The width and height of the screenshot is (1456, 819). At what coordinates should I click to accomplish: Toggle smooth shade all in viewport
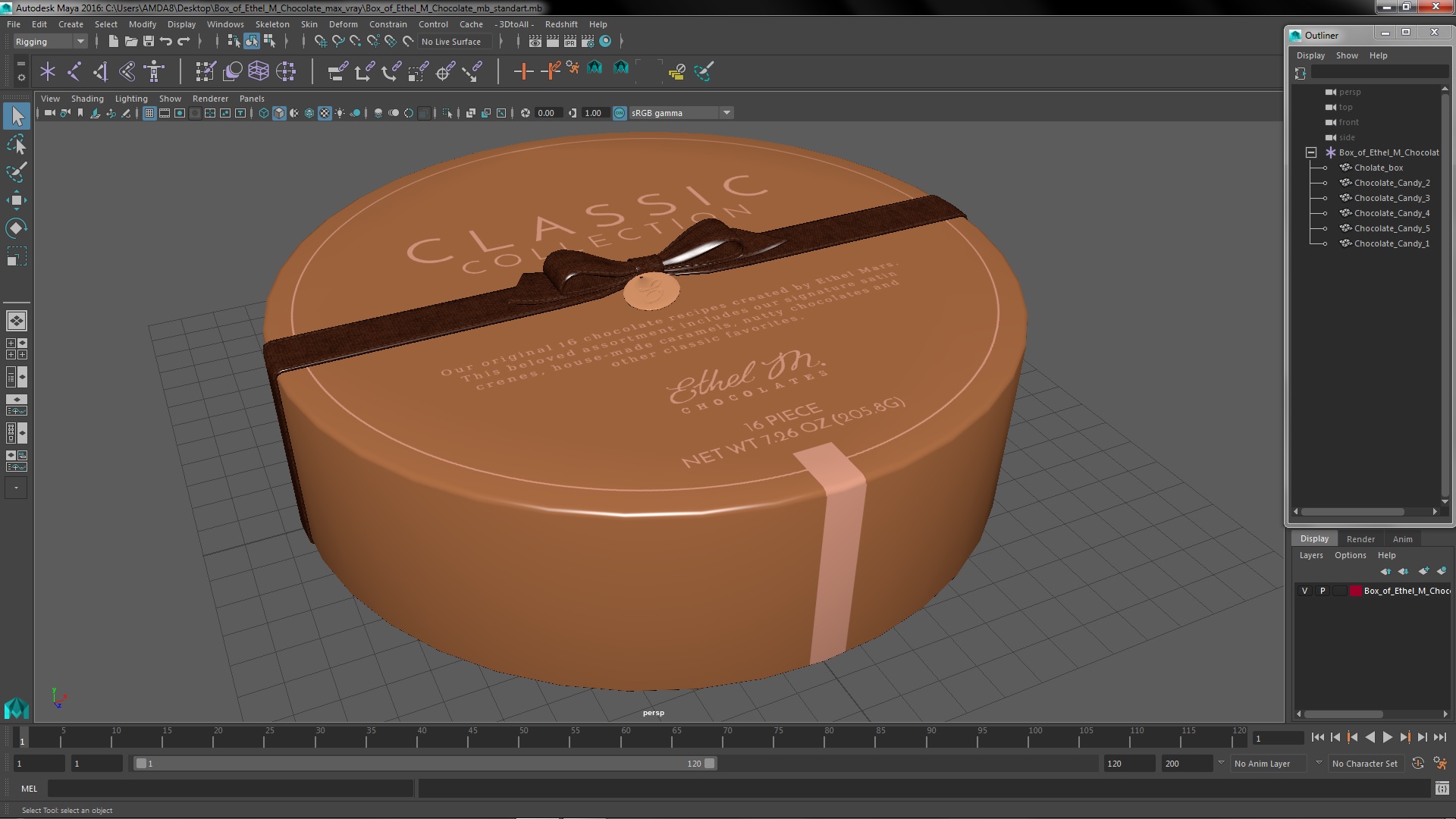pos(279,113)
